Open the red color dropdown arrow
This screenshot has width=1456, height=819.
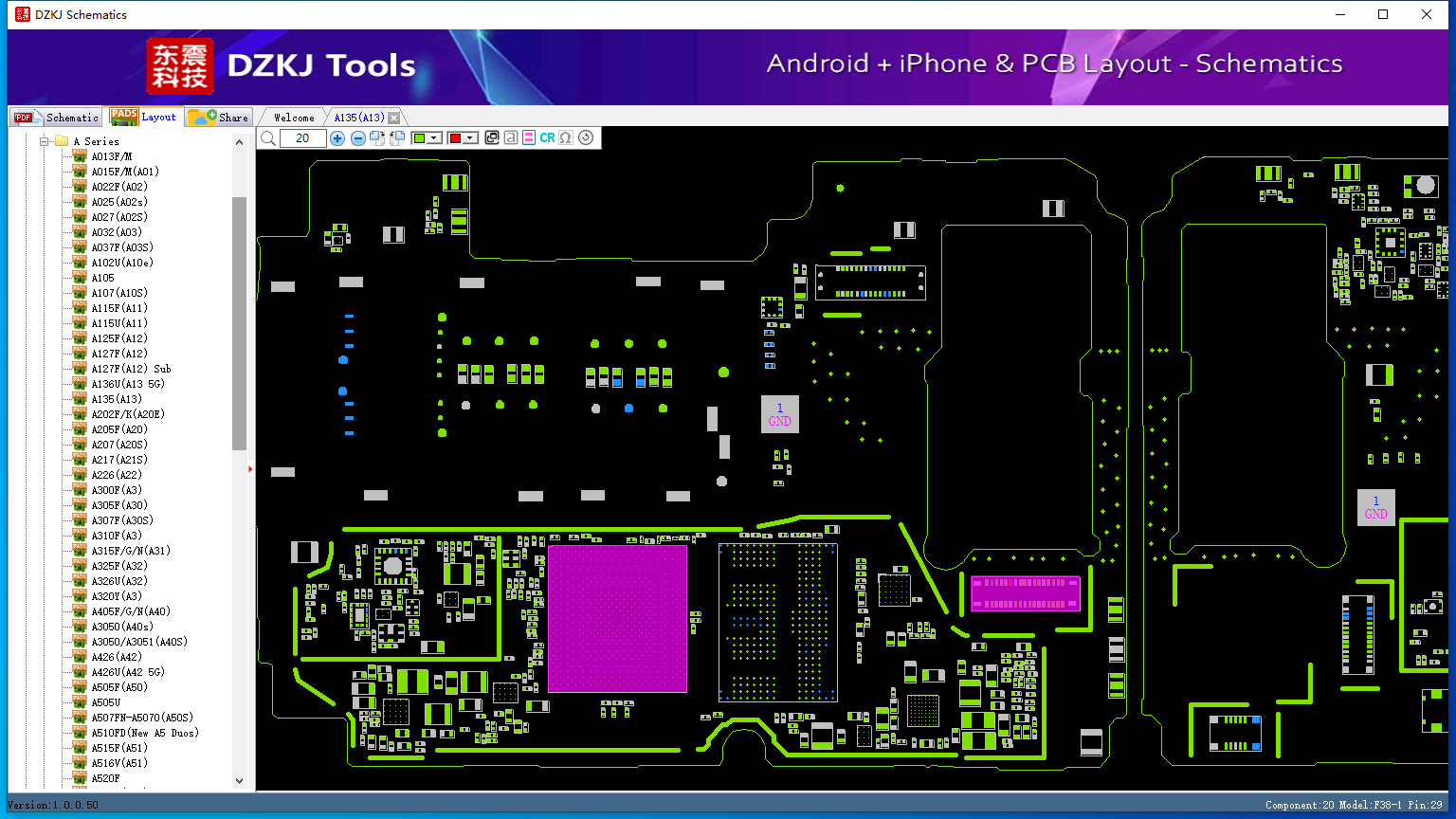point(470,138)
